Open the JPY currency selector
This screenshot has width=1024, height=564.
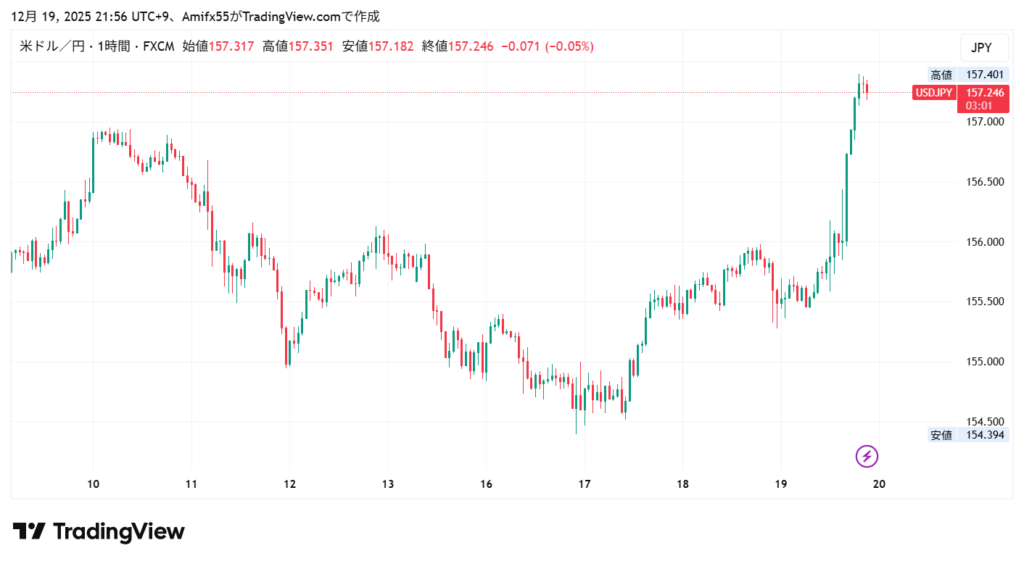[980, 47]
